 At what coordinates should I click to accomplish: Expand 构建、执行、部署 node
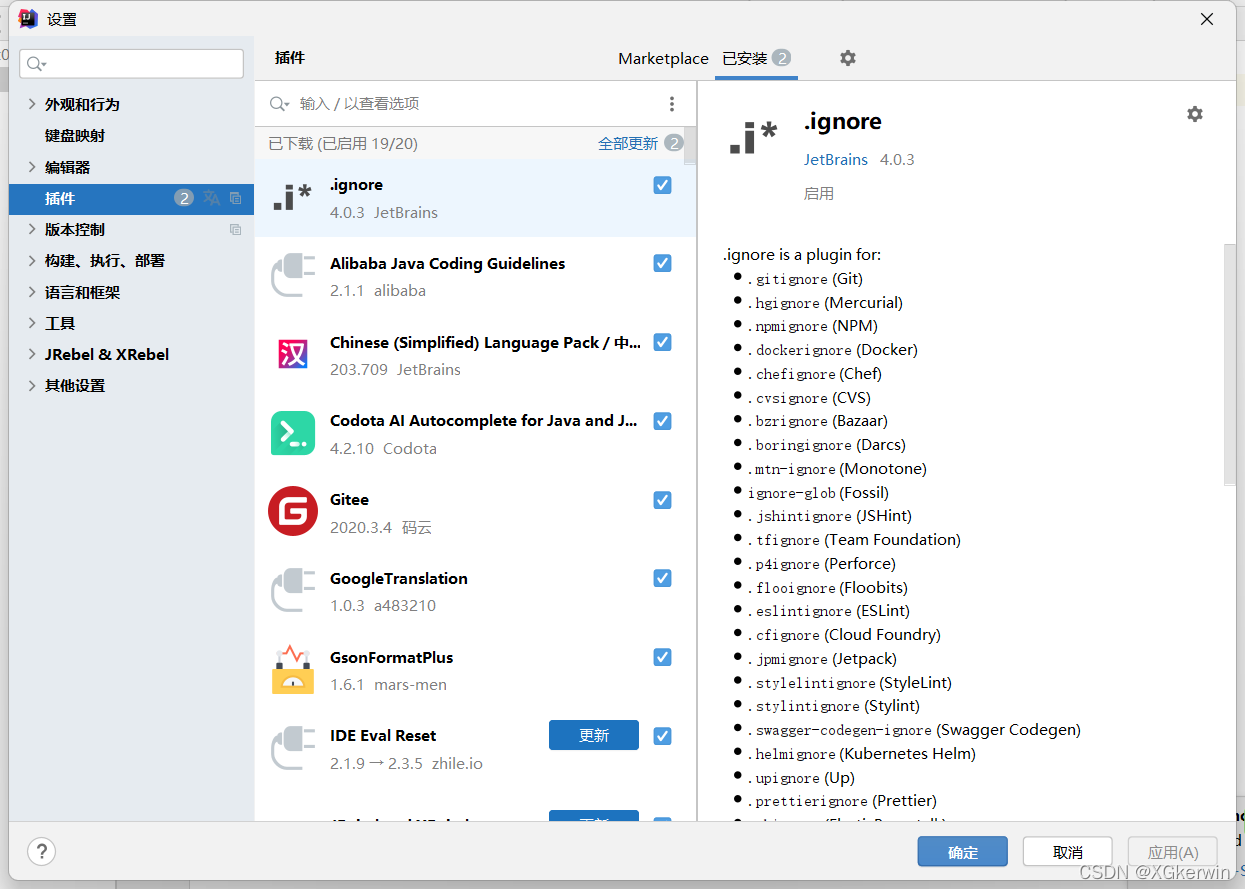[32, 260]
